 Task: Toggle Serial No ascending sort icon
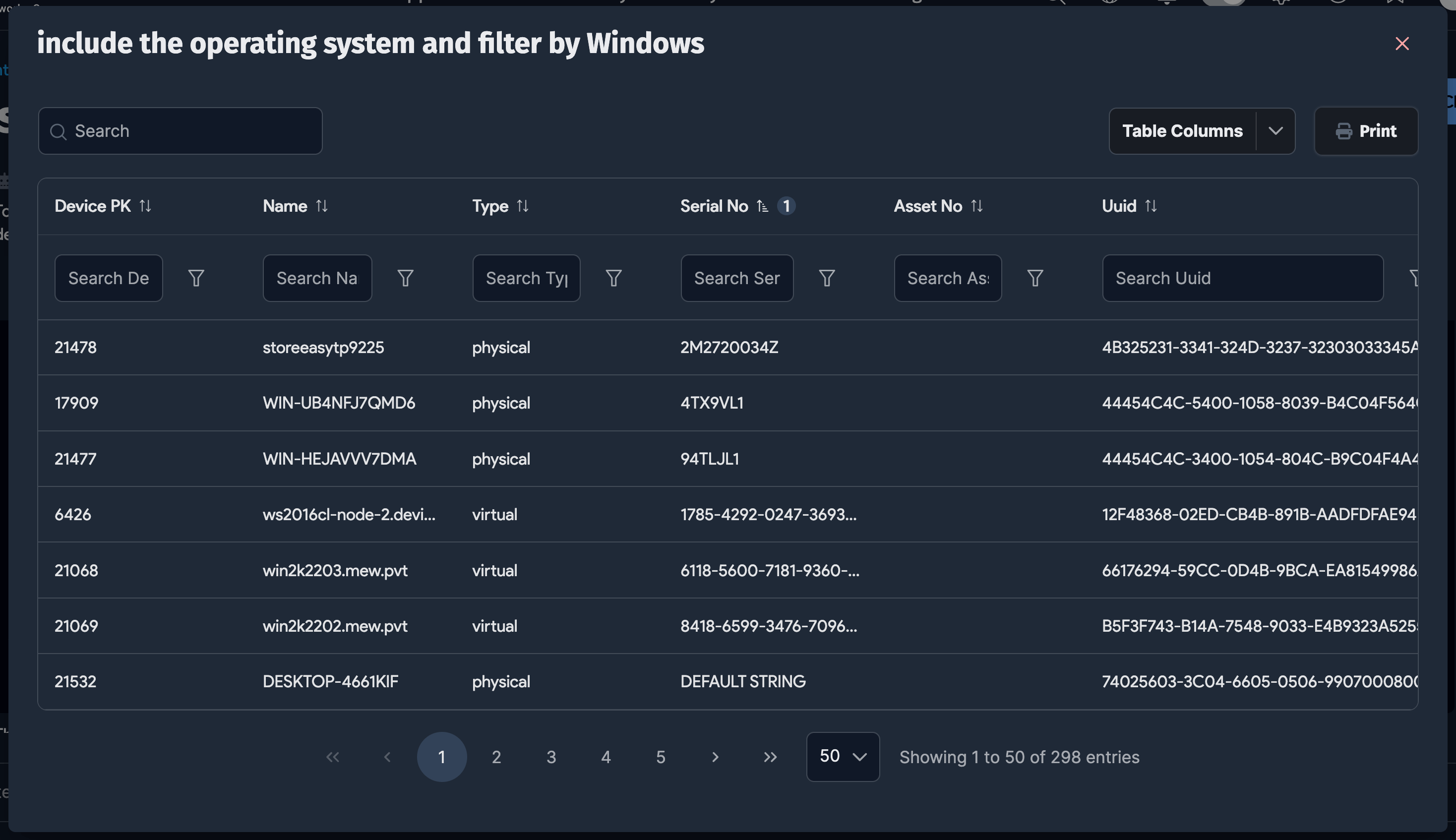click(763, 206)
